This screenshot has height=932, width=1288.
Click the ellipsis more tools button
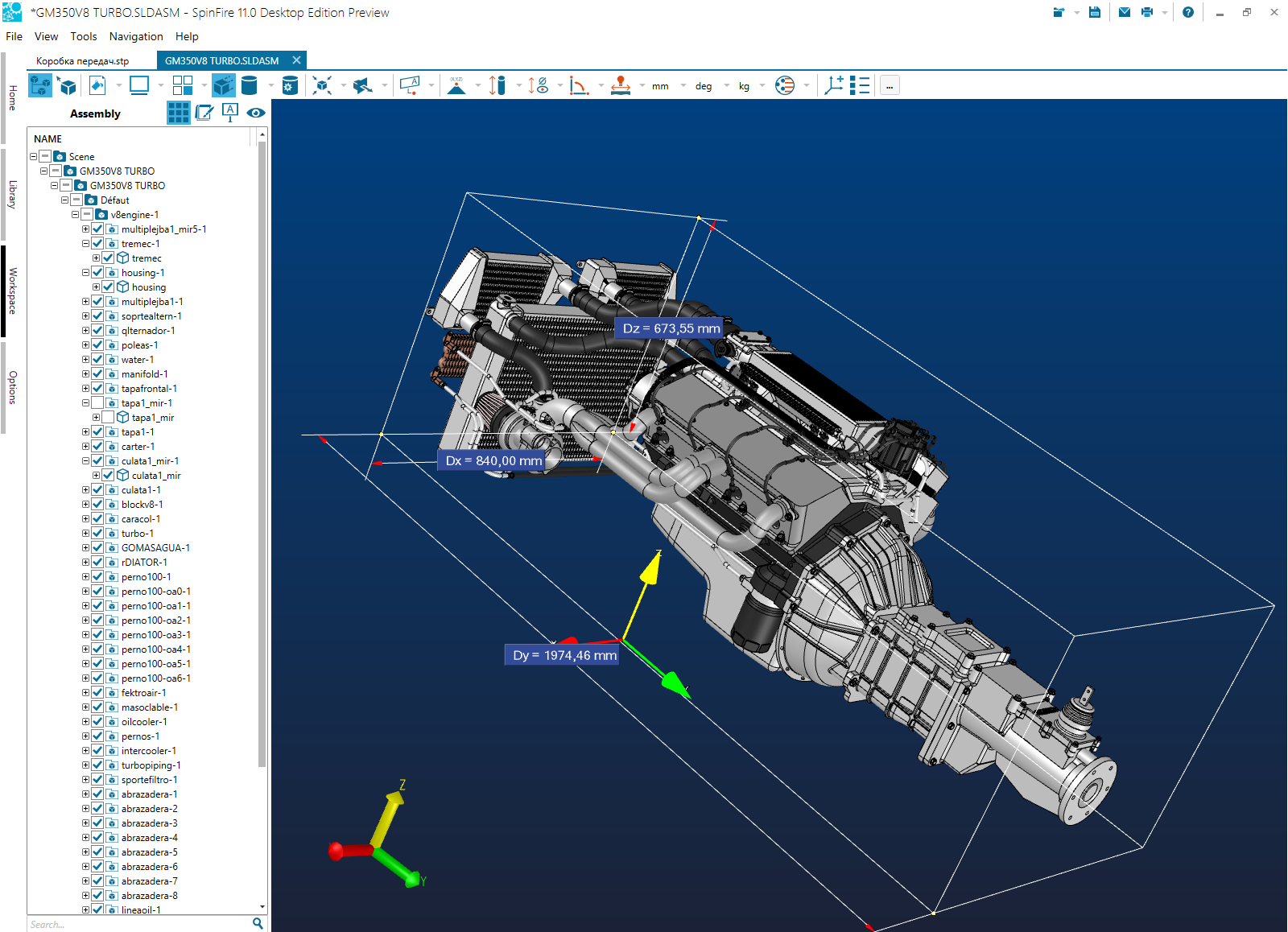point(890,85)
